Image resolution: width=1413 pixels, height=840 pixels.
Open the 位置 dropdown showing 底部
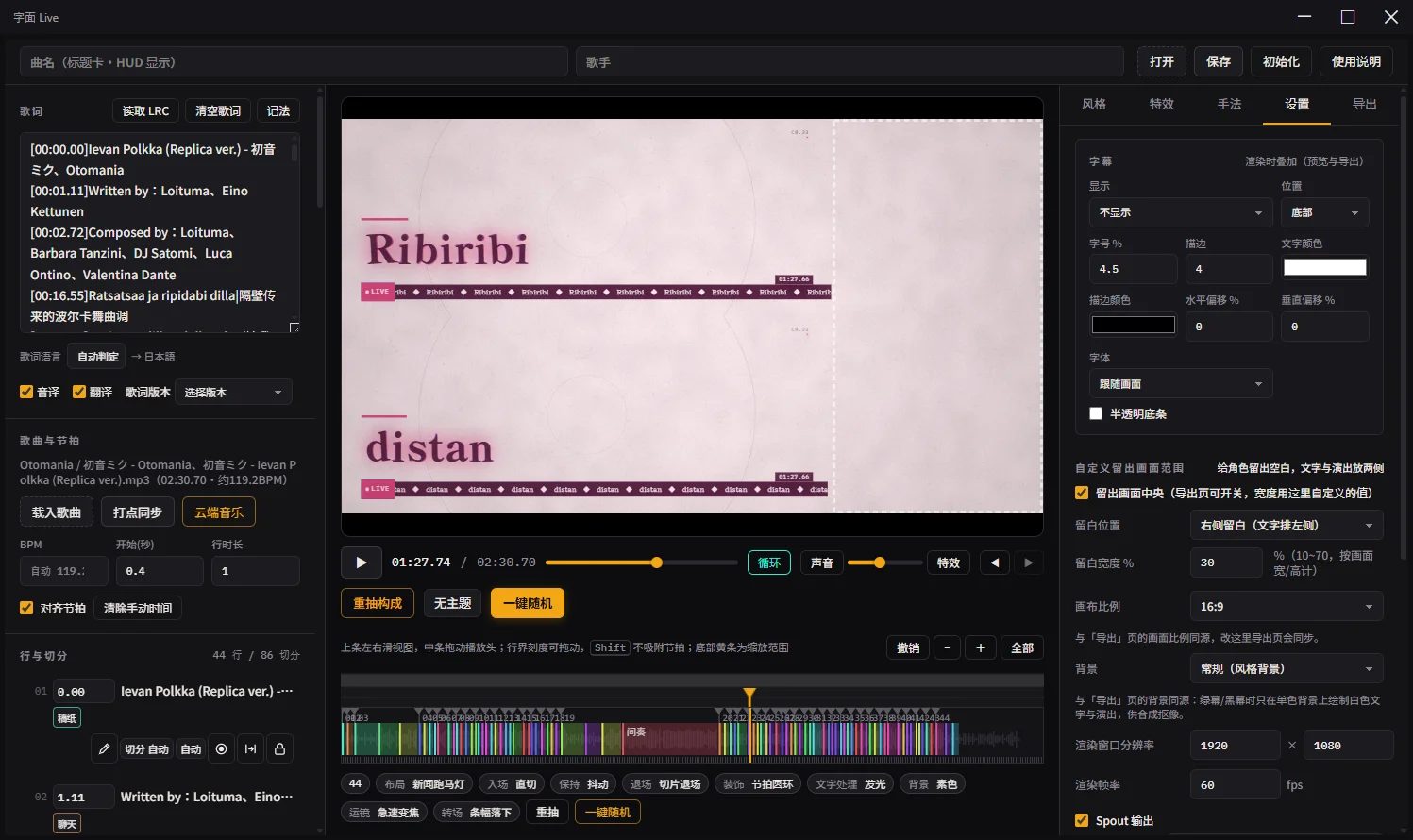(1325, 212)
